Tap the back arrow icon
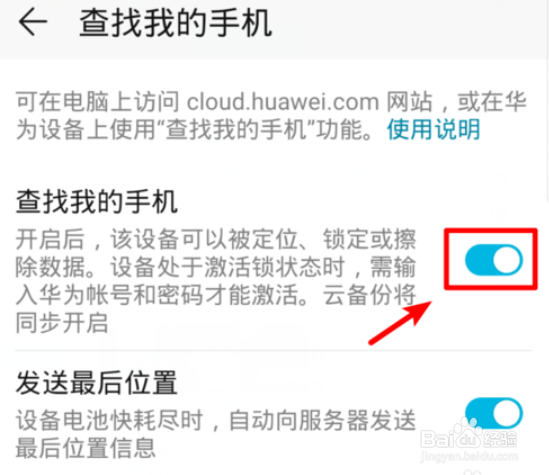Screen dimensions: 549x475 33,22
